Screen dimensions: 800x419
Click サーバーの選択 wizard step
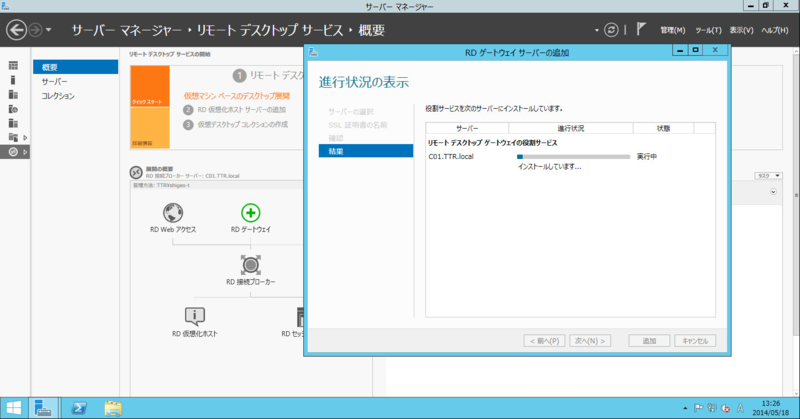(351, 111)
